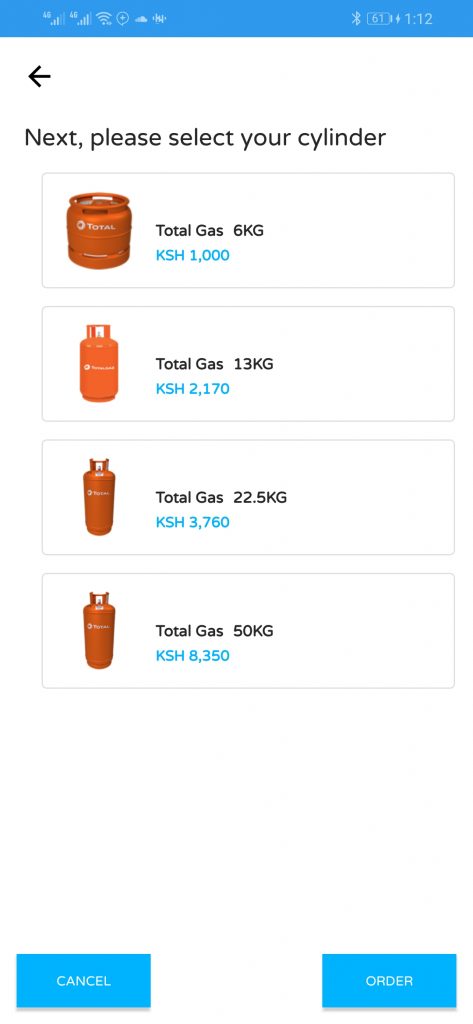Tap the Bluetooth status icon
Screen dimensions: 473x1024
point(356,18)
